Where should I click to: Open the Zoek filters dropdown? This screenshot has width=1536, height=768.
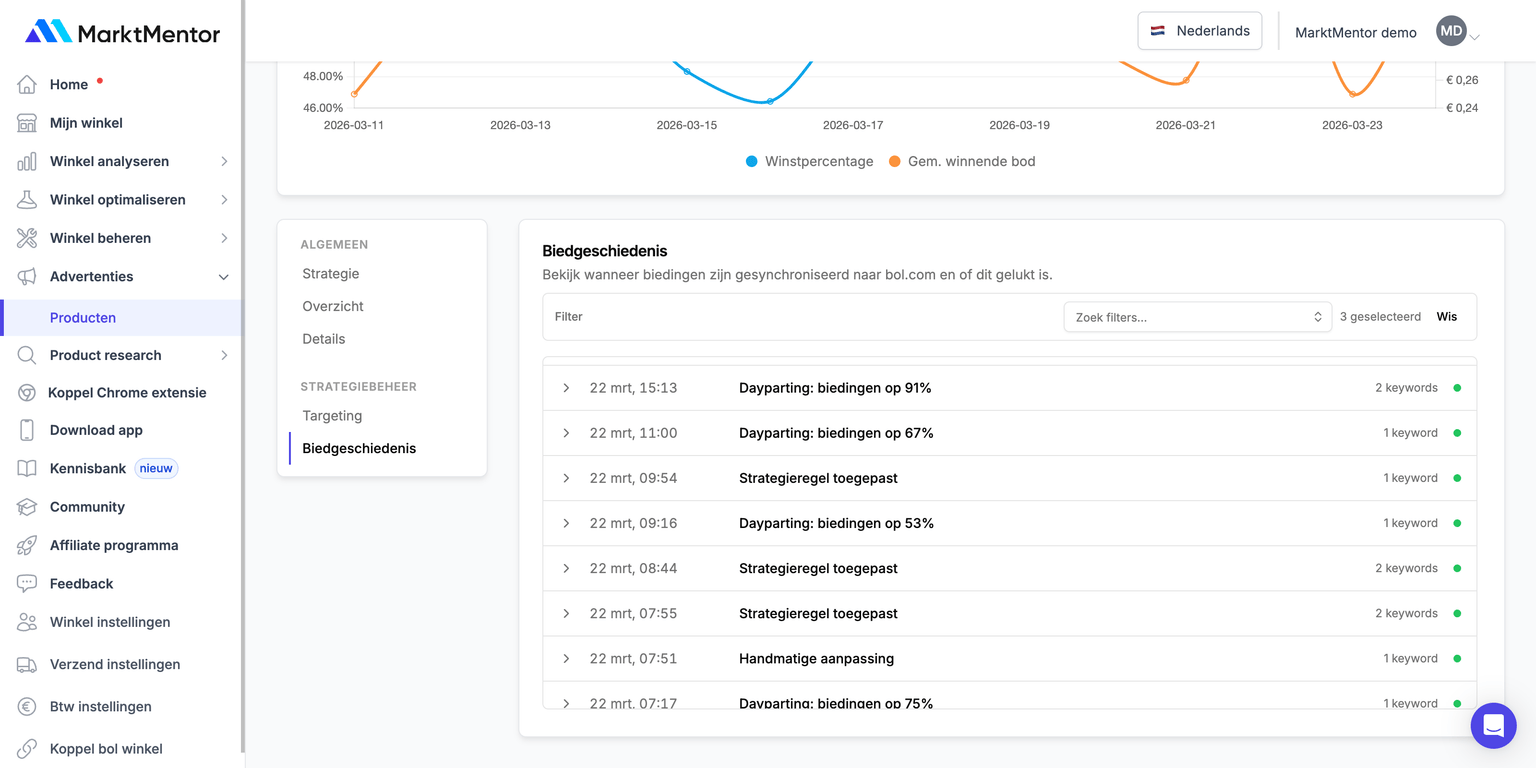[x=1197, y=317]
